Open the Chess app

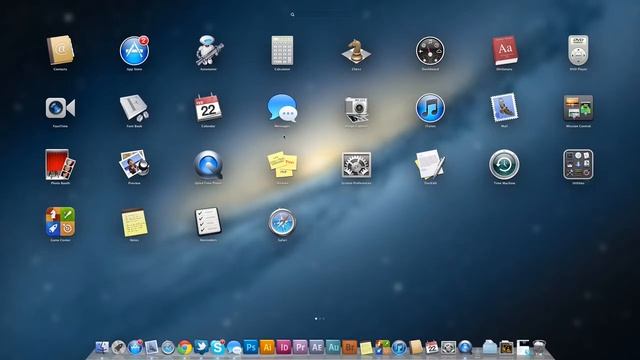point(356,51)
